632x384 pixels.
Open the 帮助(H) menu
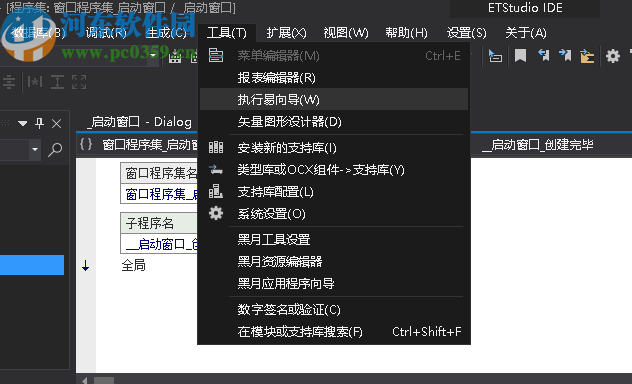tap(406, 33)
